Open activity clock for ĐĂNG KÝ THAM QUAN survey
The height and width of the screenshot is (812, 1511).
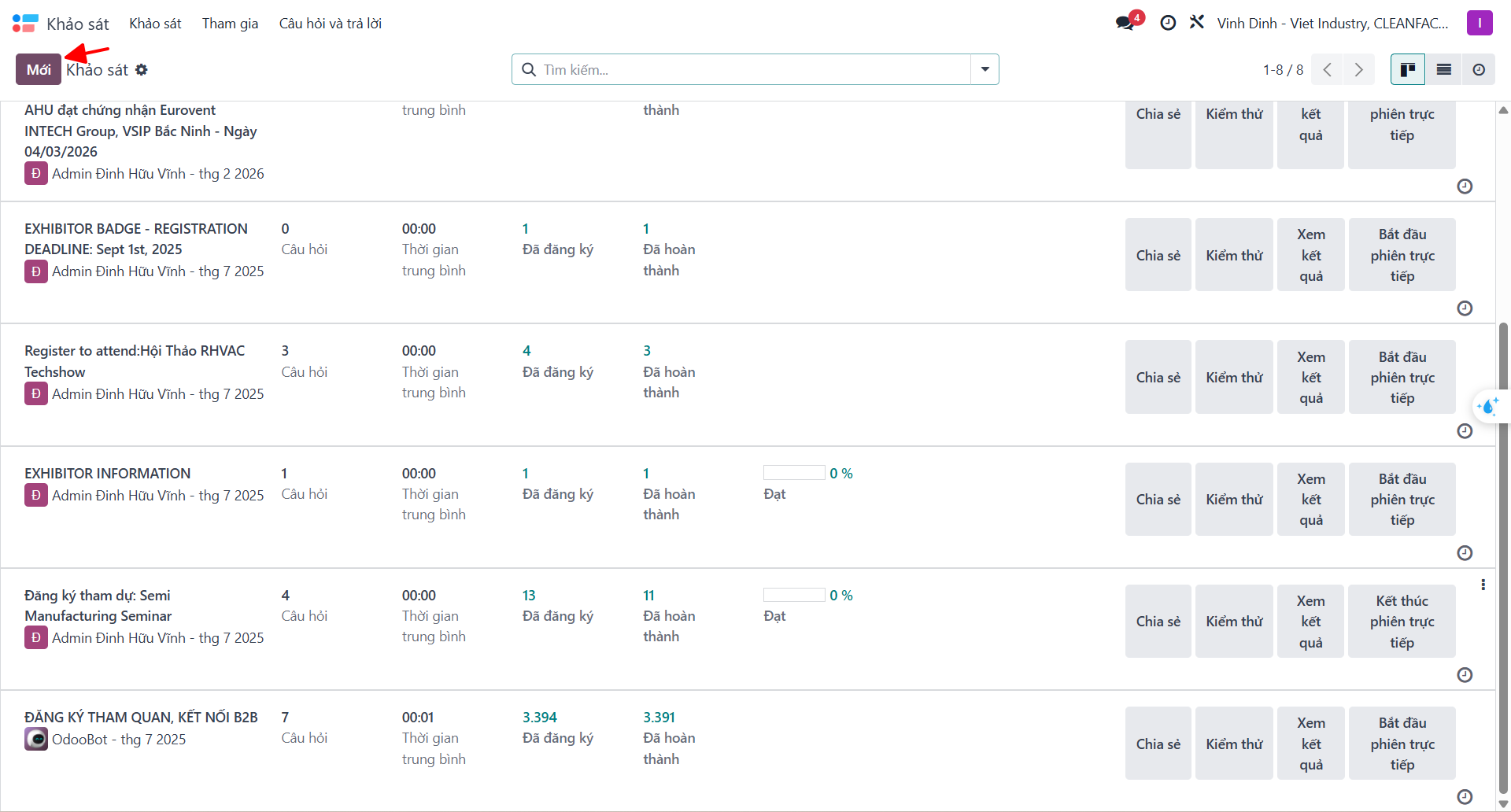[x=1465, y=797]
